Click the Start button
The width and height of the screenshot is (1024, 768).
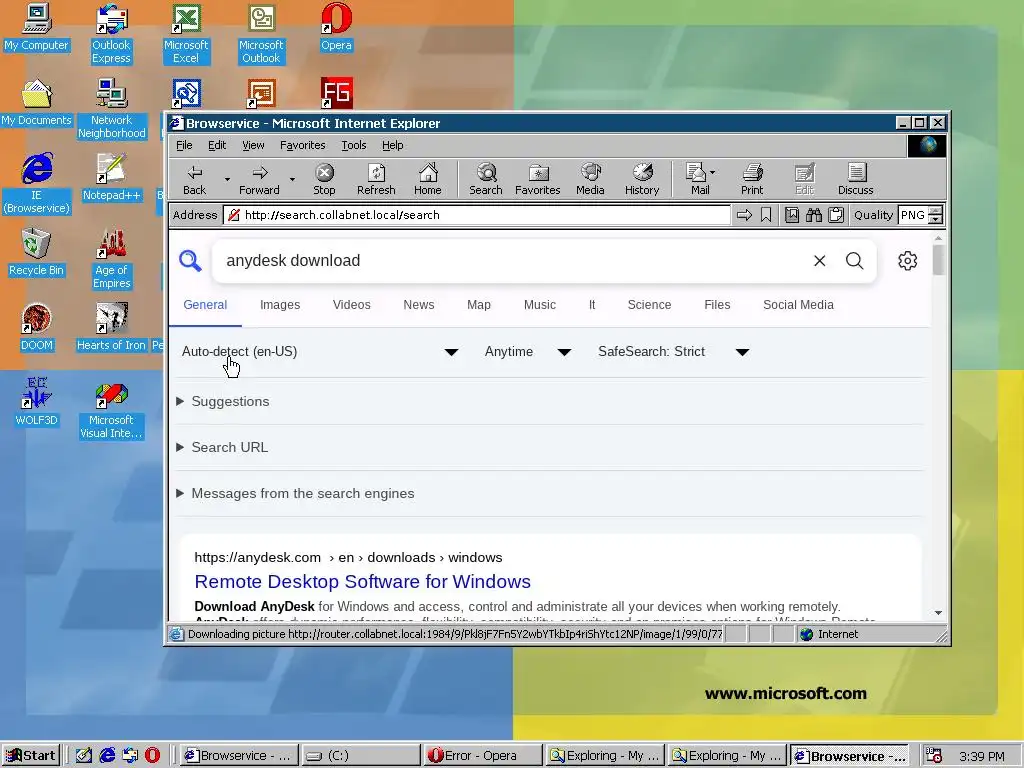pos(31,756)
